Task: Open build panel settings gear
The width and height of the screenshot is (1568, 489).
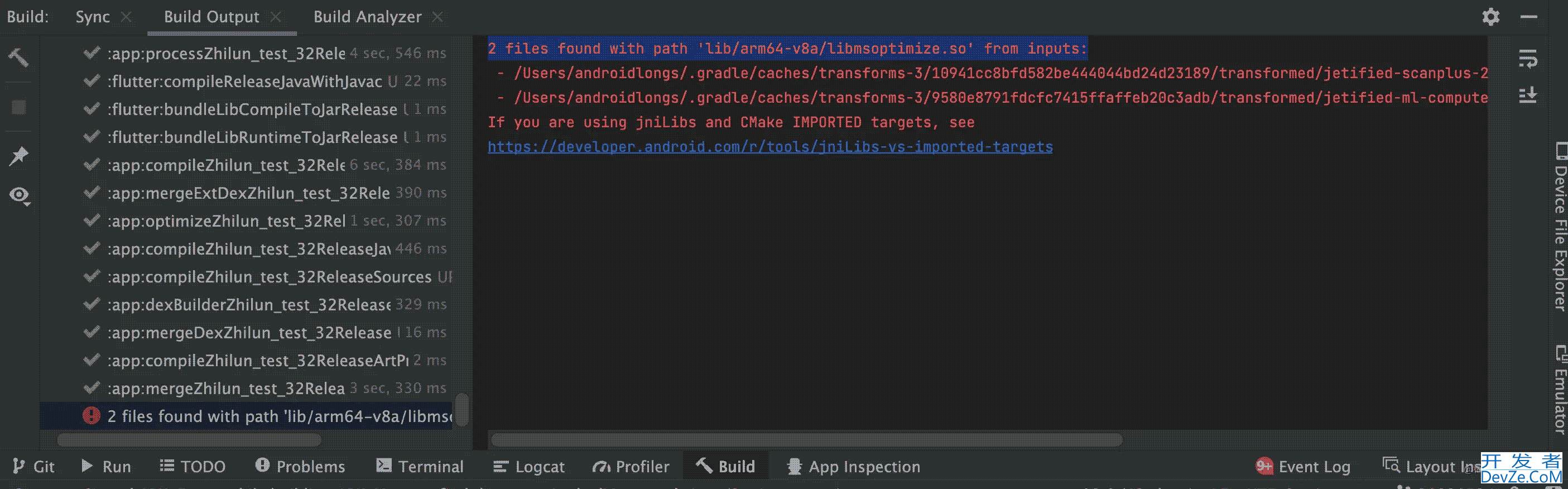Action: [x=1490, y=16]
